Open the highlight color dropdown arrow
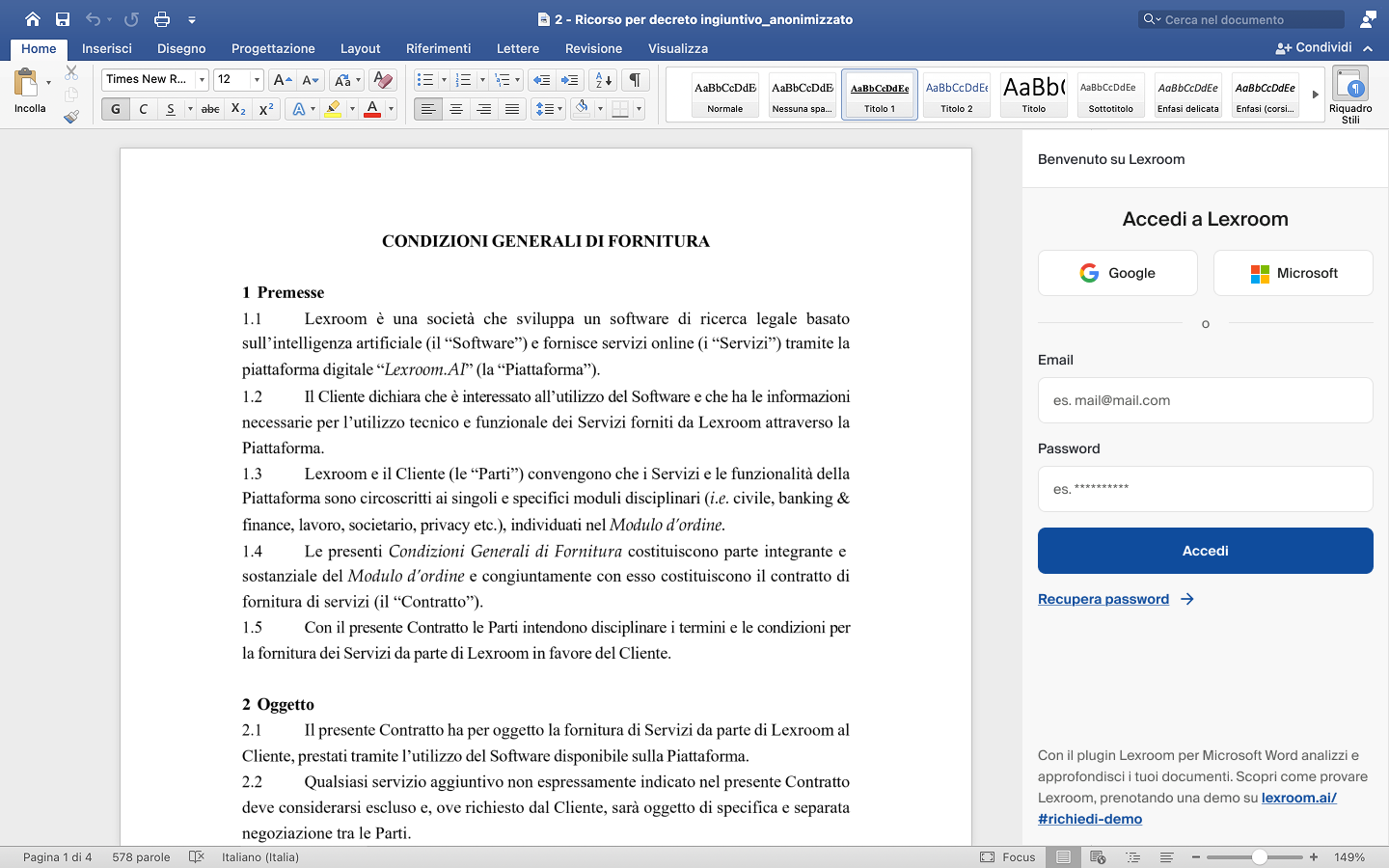 pos(351,109)
